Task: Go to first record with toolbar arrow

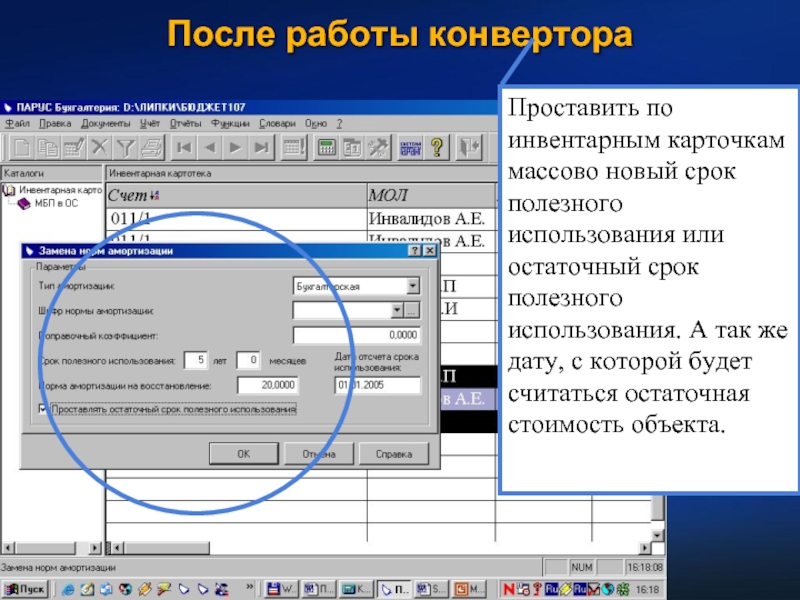Action: [184, 148]
